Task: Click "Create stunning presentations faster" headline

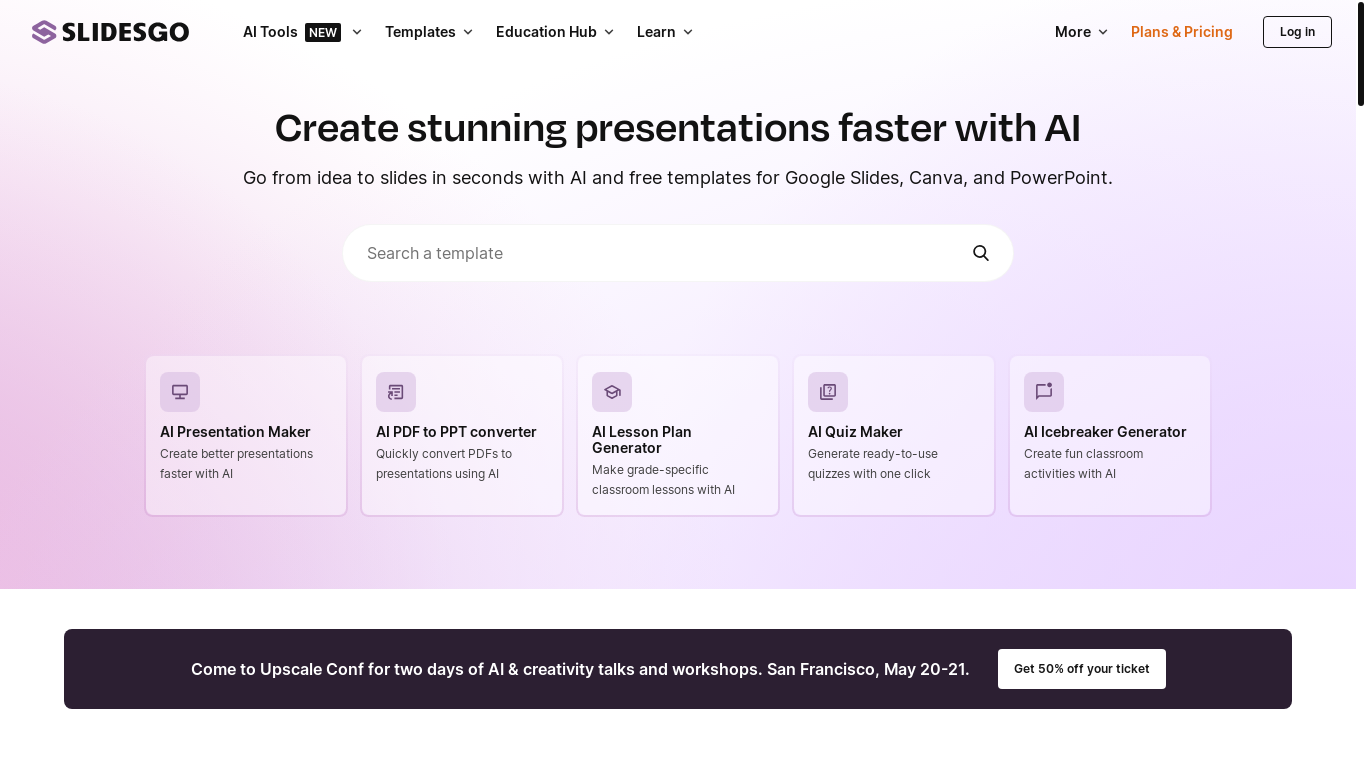Action: click(678, 128)
